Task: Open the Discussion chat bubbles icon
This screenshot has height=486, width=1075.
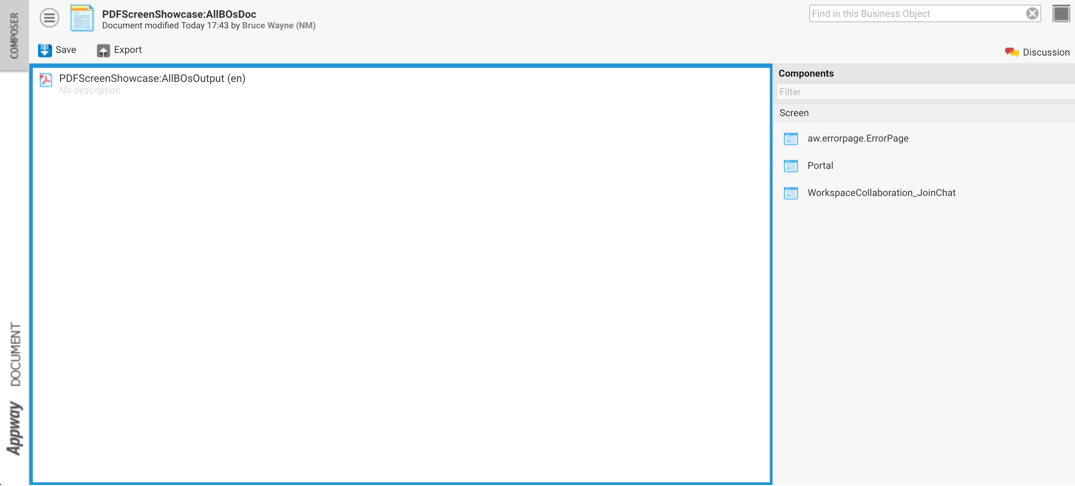Action: (x=1012, y=52)
